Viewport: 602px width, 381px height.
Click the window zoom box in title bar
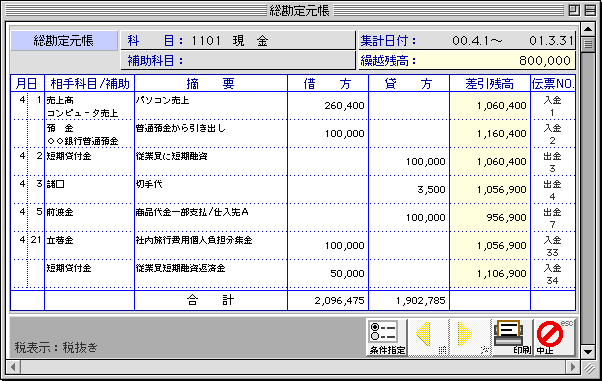point(574,10)
